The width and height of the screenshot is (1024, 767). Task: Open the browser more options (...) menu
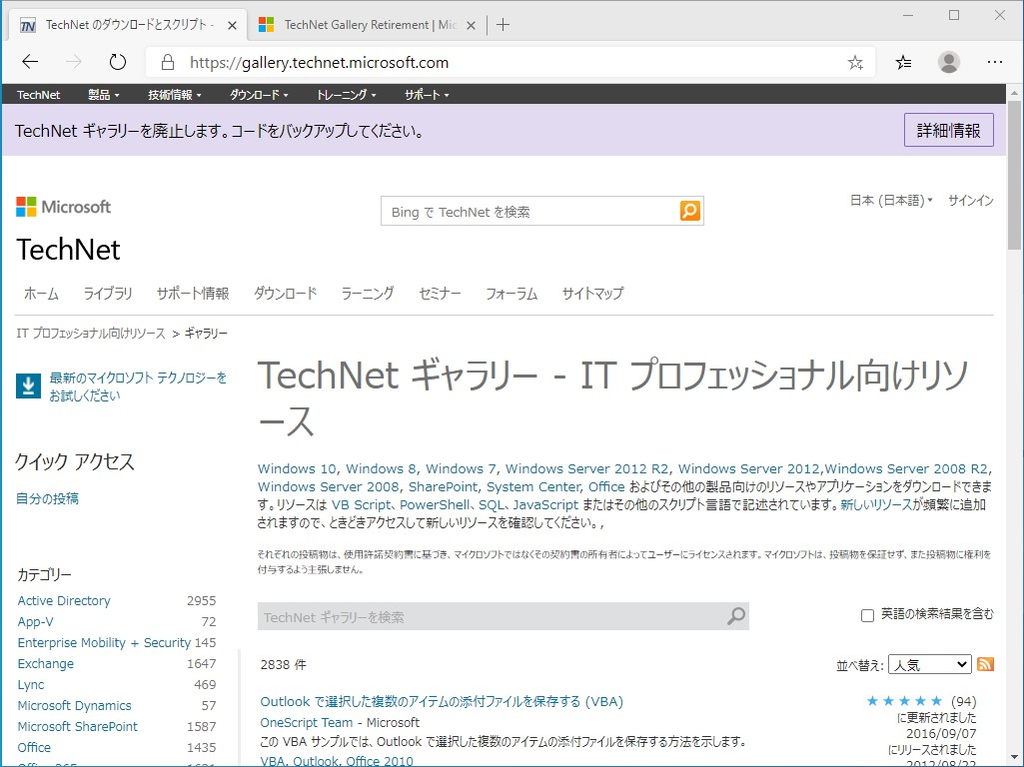click(x=995, y=61)
